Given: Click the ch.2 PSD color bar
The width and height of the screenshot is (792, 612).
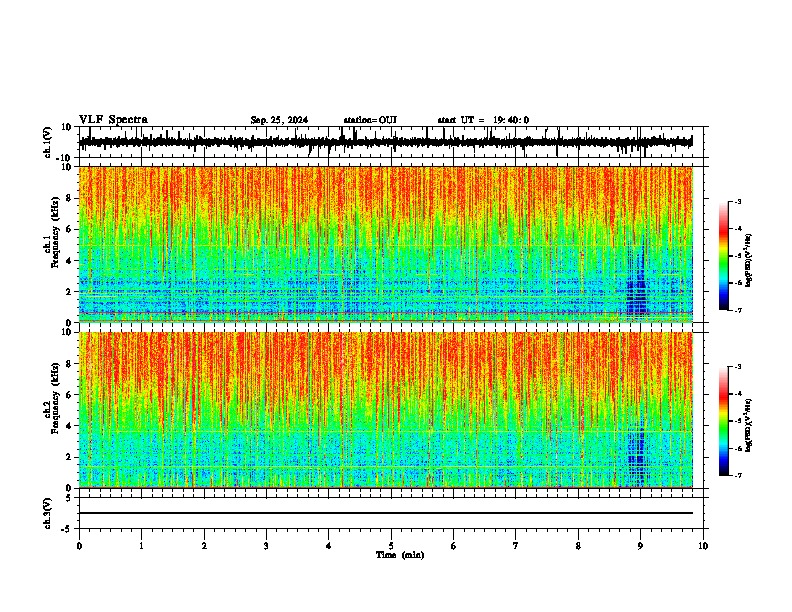Looking at the screenshot, I should pyautogui.click(x=723, y=421).
